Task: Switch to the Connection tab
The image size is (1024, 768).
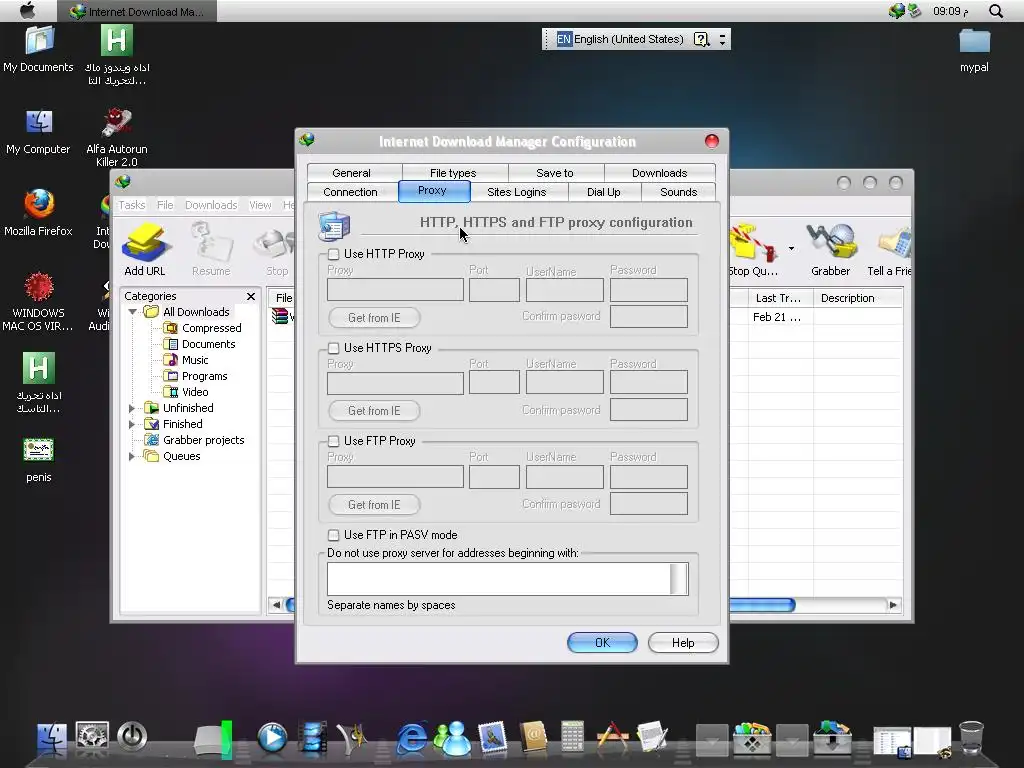Action: click(351, 192)
